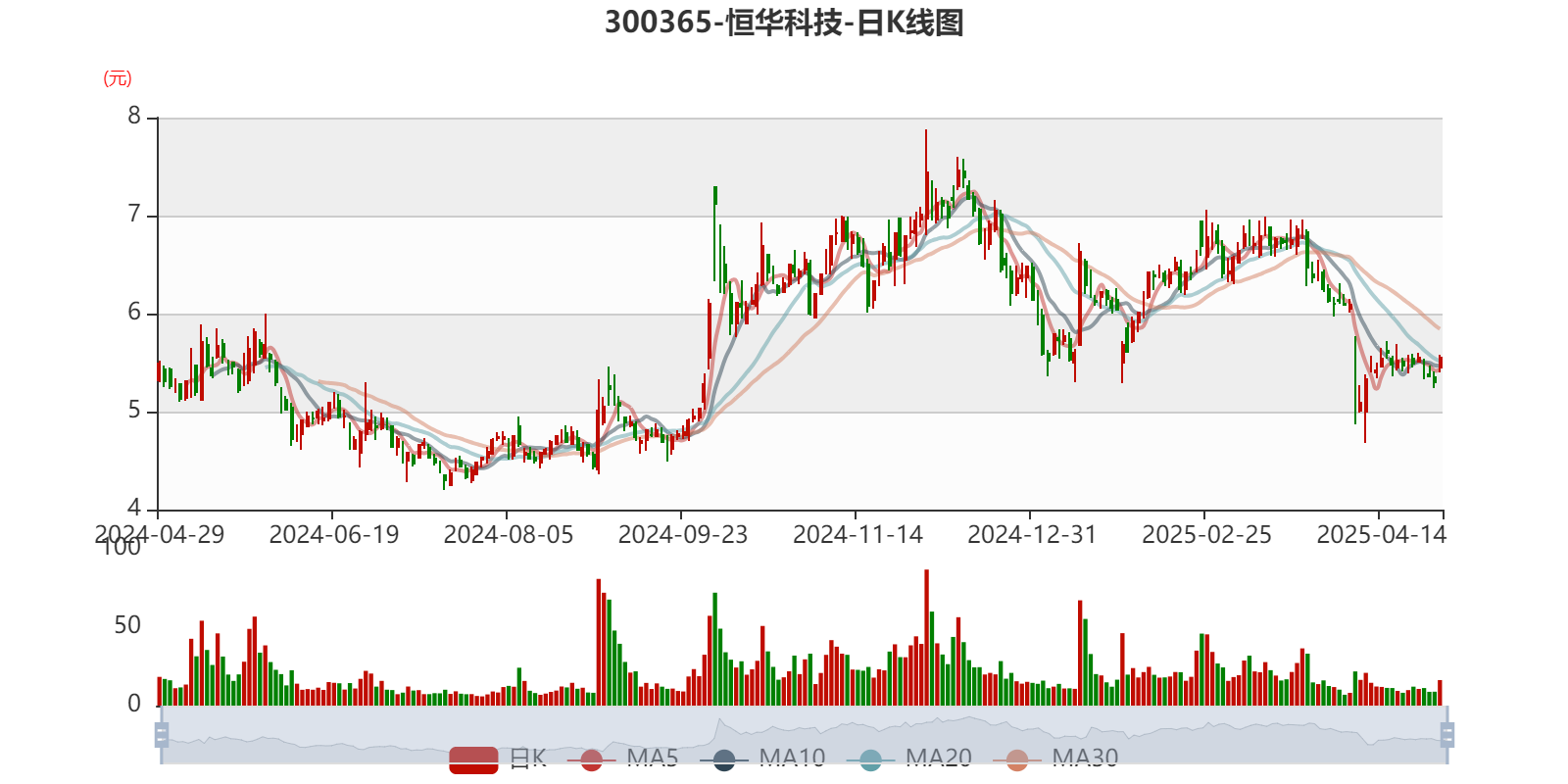
Task: Click the 2024-12-31 date label
Action: (1032, 534)
